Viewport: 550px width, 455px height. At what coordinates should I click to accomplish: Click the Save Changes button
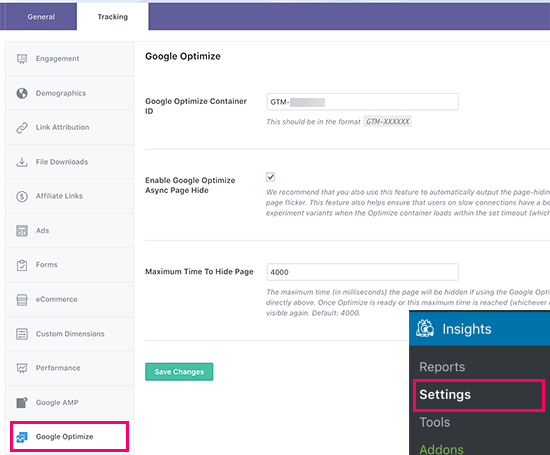(179, 372)
